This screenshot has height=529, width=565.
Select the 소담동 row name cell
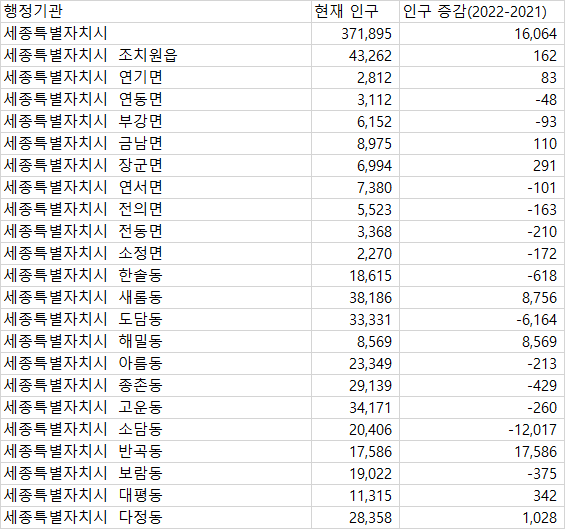point(156,430)
